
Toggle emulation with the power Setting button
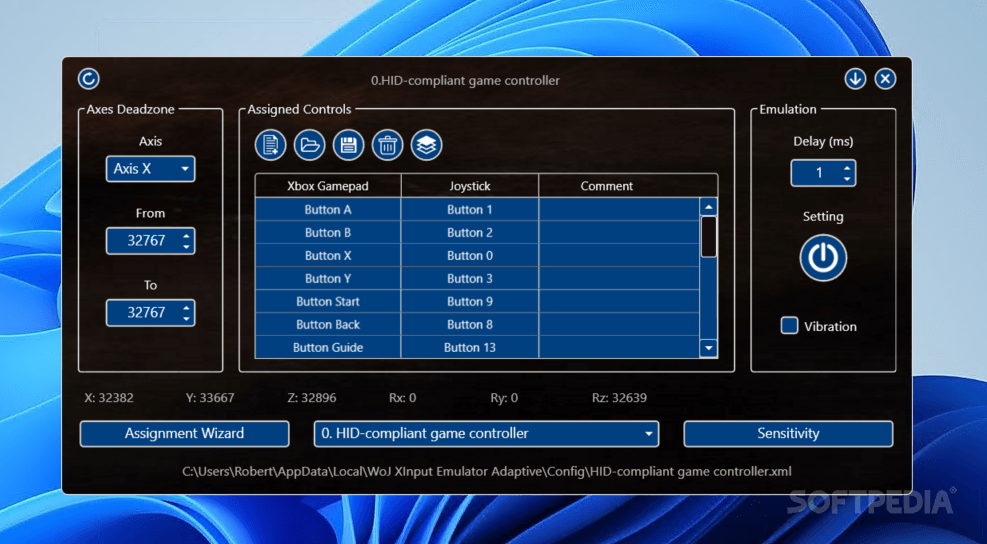coord(823,258)
